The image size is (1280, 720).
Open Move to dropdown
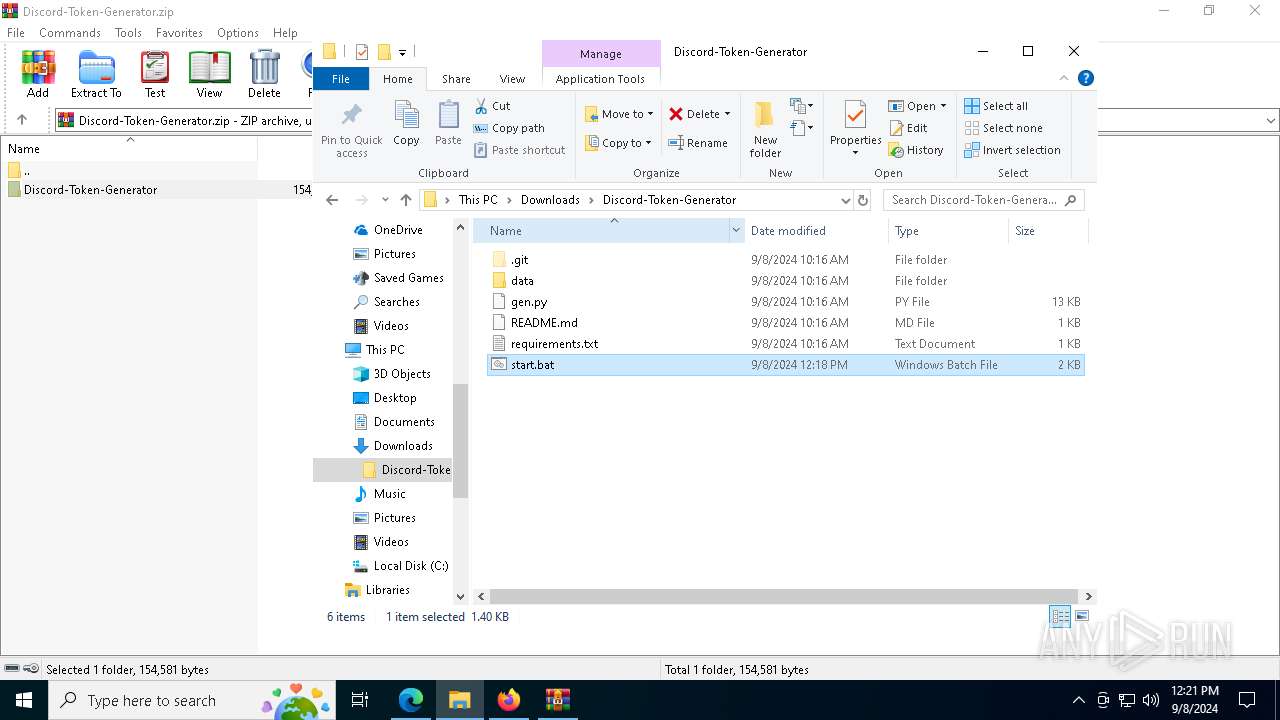click(619, 114)
